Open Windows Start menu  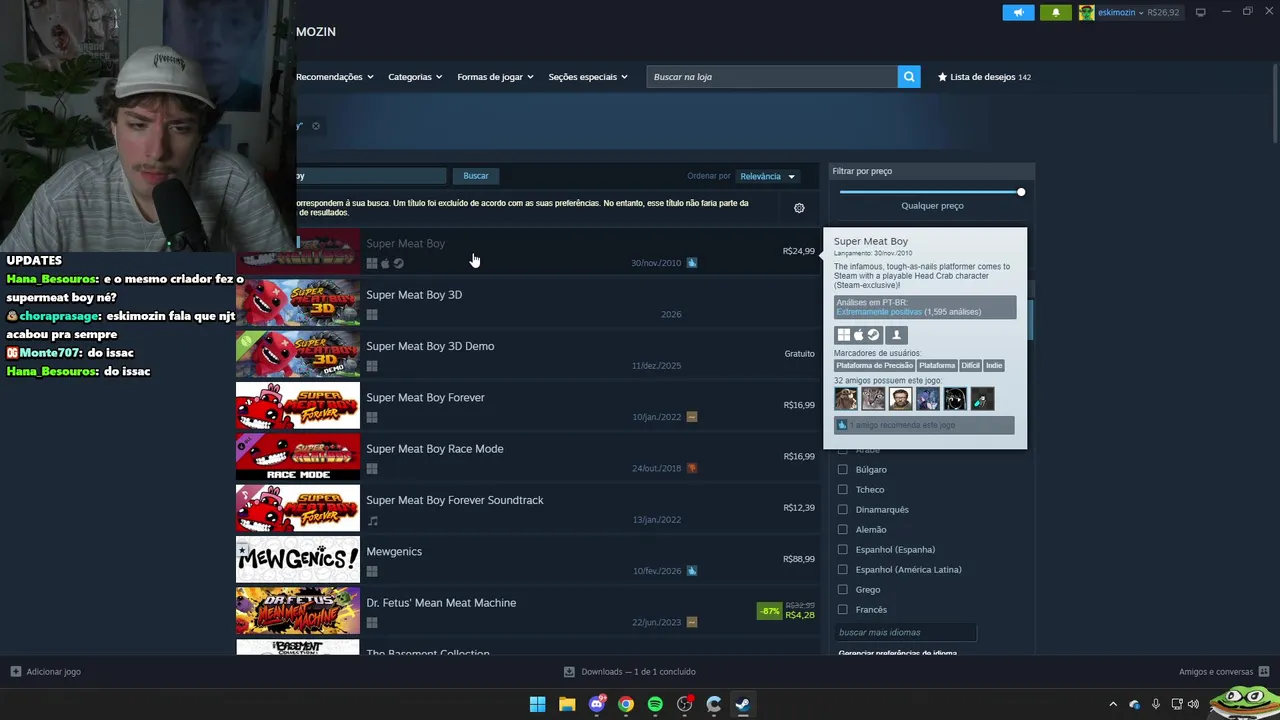pos(537,704)
